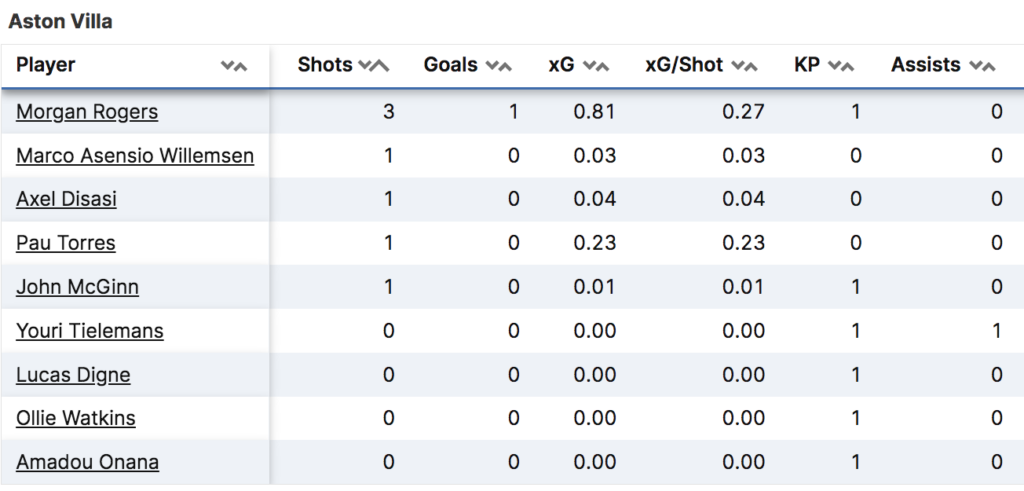This screenshot has width=1024, height=491.
Task: Click Morgan Rogers' xG value 0.81
Action: point(594,112)
